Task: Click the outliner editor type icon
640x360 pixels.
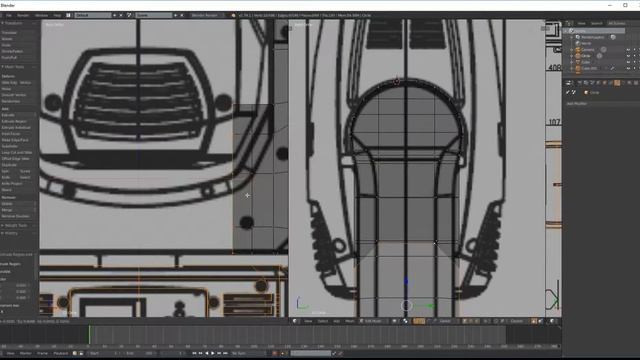Action: tap(568, 23)
